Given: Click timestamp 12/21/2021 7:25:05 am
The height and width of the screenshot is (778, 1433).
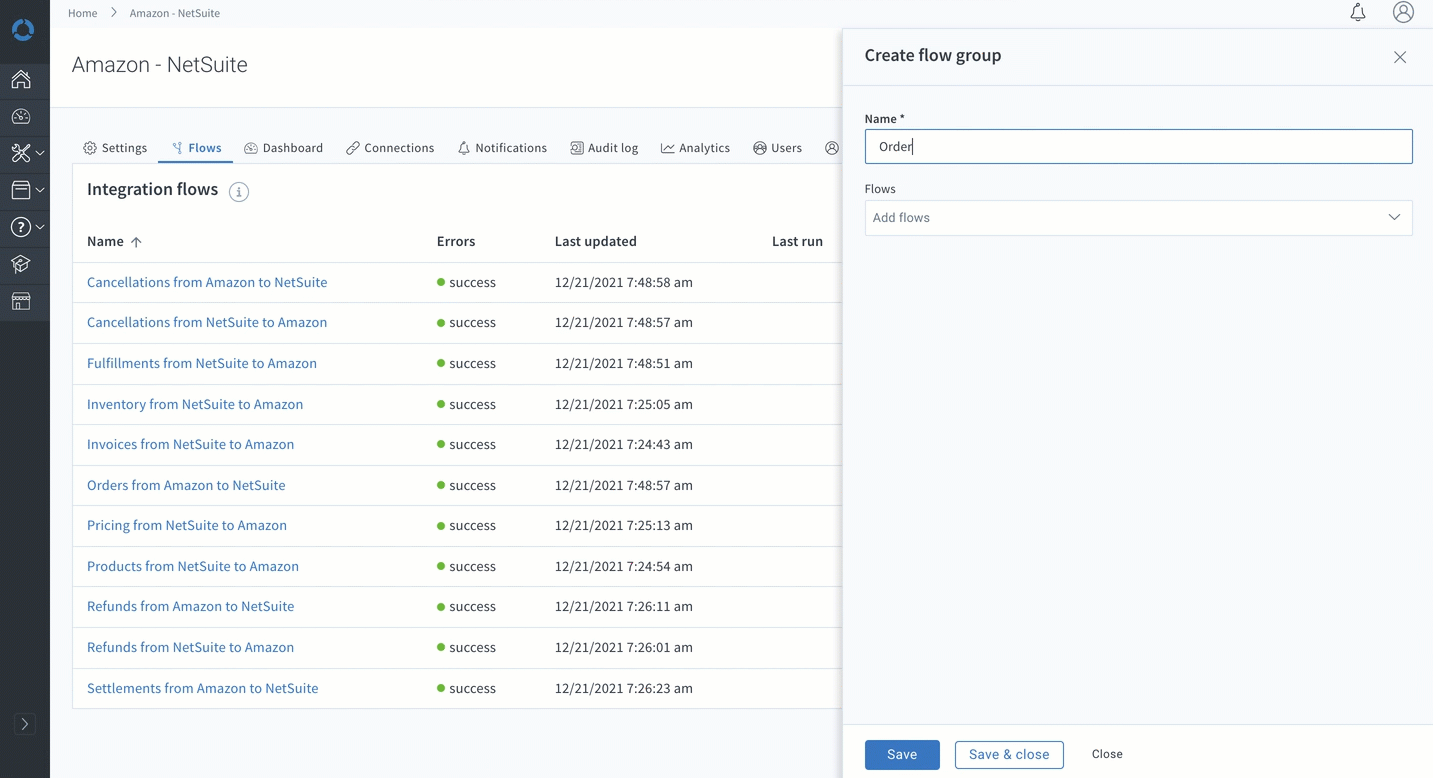Looking at the screenshot, I should click(x=624, y=404).
